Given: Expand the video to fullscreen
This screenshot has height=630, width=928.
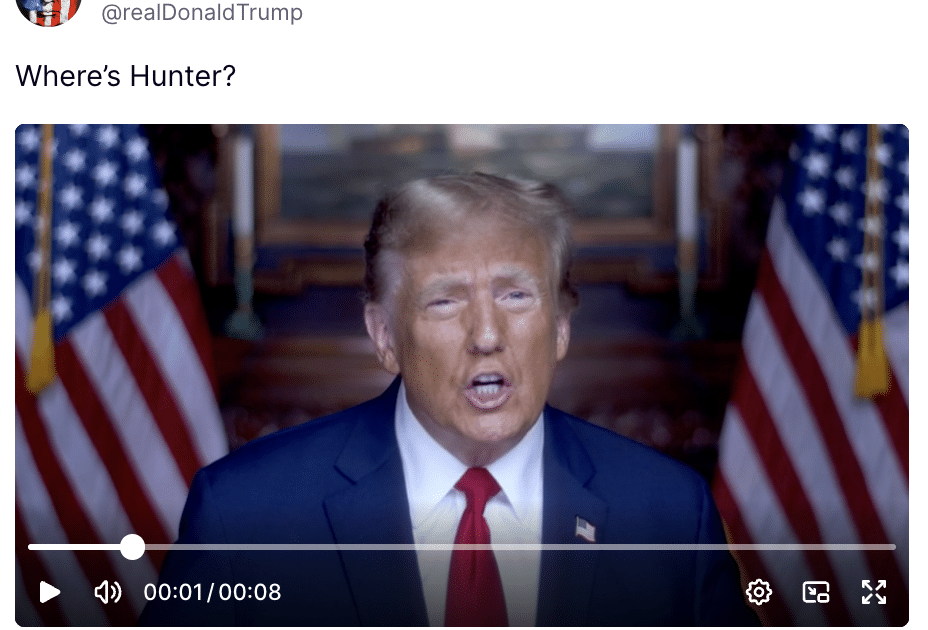Looking at the screenshot, I should 874,592.
